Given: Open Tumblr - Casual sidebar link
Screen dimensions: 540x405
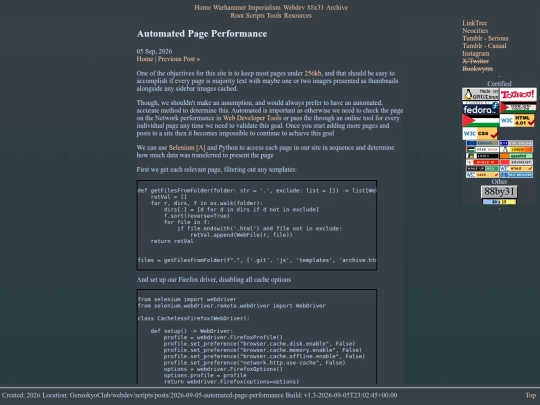Looking at the screenshot, I should click(x=484, y=46).
